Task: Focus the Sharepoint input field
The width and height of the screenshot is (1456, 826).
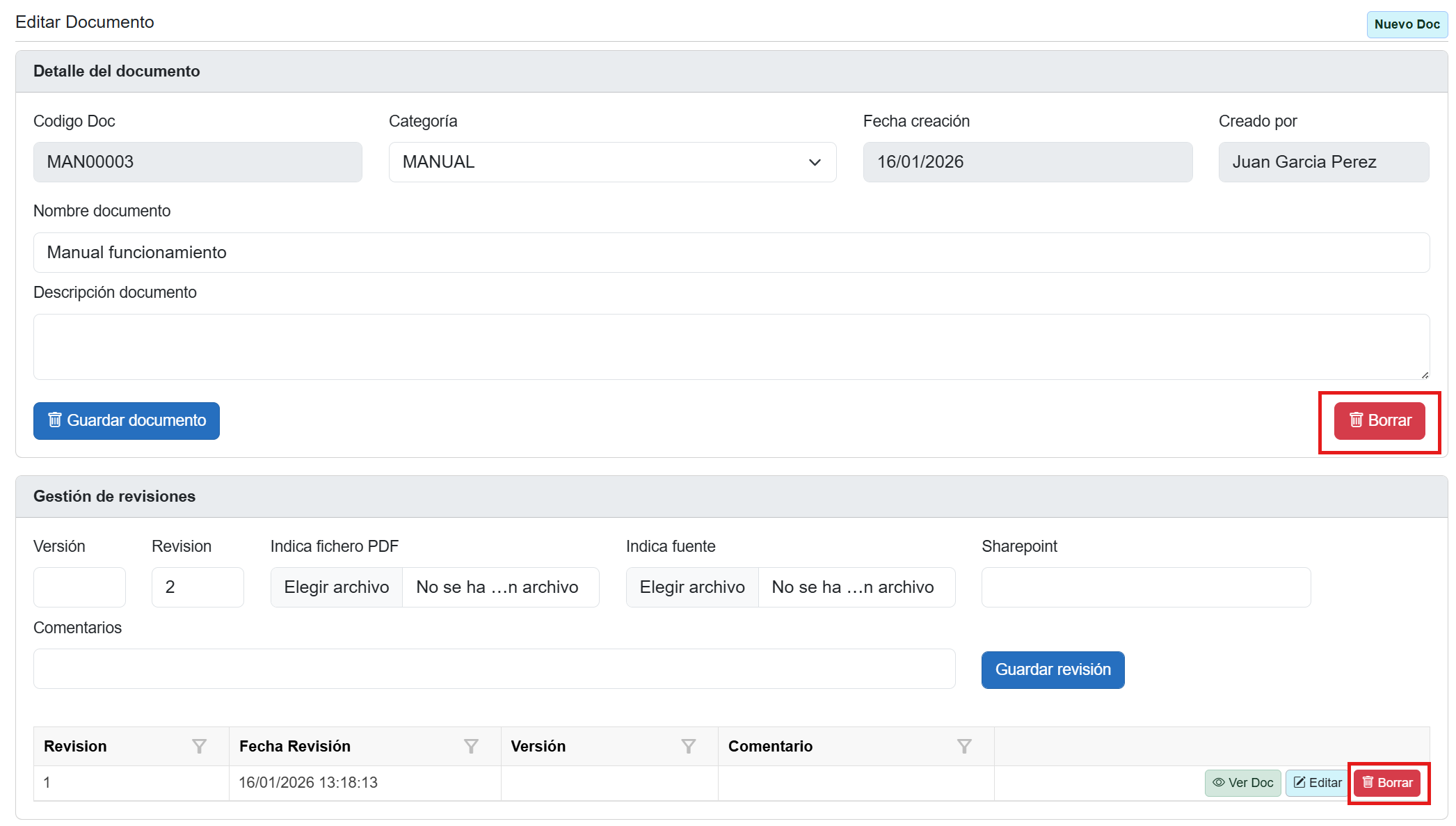Action: tap(1146, 587)
